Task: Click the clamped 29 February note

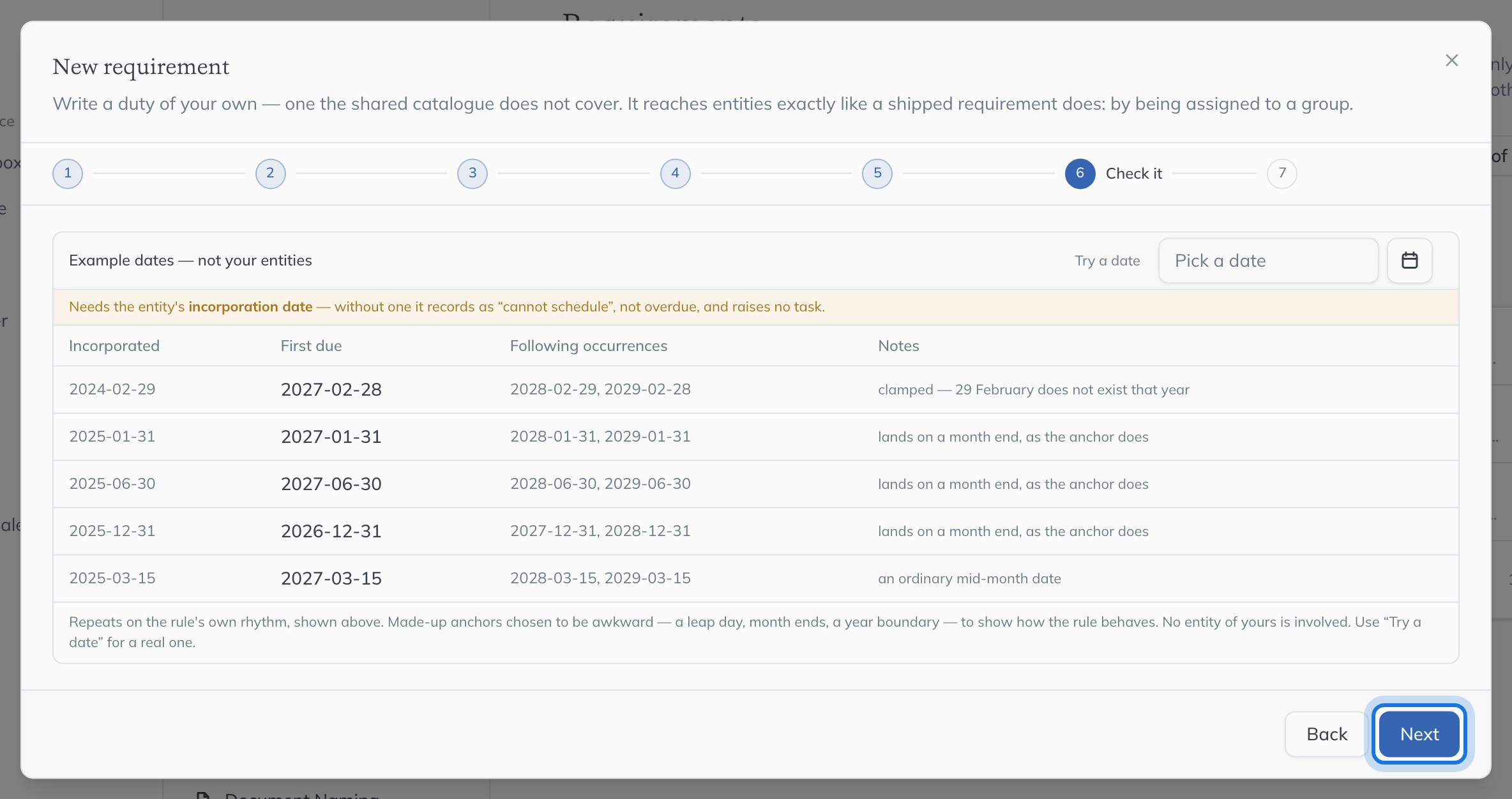Action: coord(1034,389)
